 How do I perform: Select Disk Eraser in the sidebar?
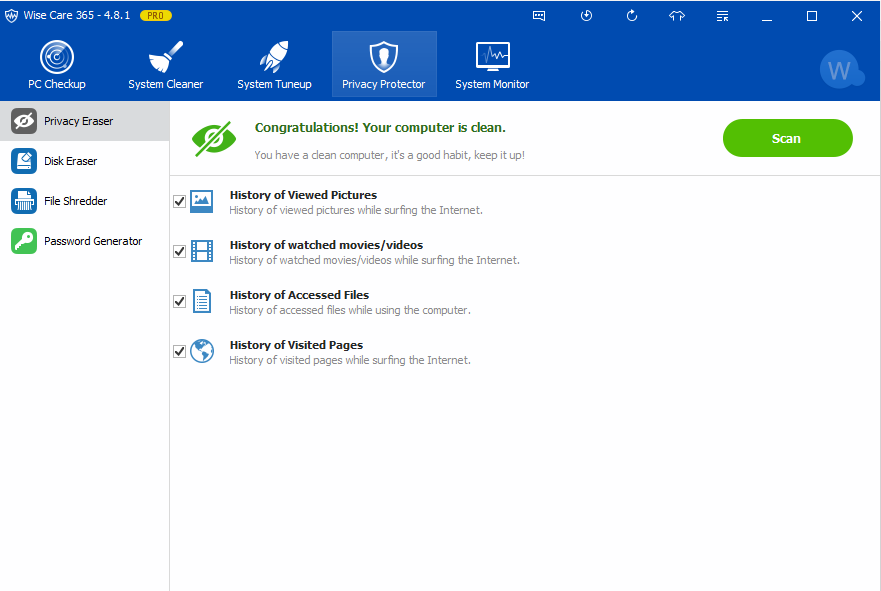click(x=84, y=161)
